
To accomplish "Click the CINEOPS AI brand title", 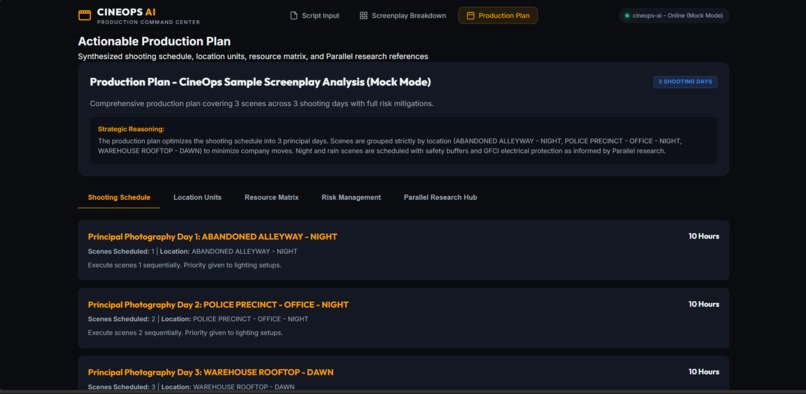I will (x=126, y=12).
